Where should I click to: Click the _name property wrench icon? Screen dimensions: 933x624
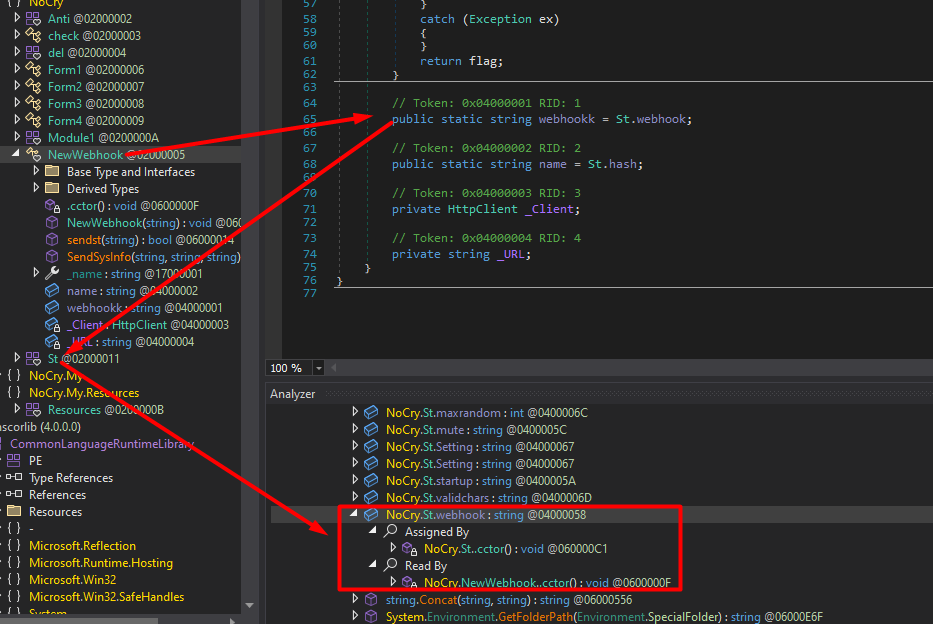click(53, 274)
